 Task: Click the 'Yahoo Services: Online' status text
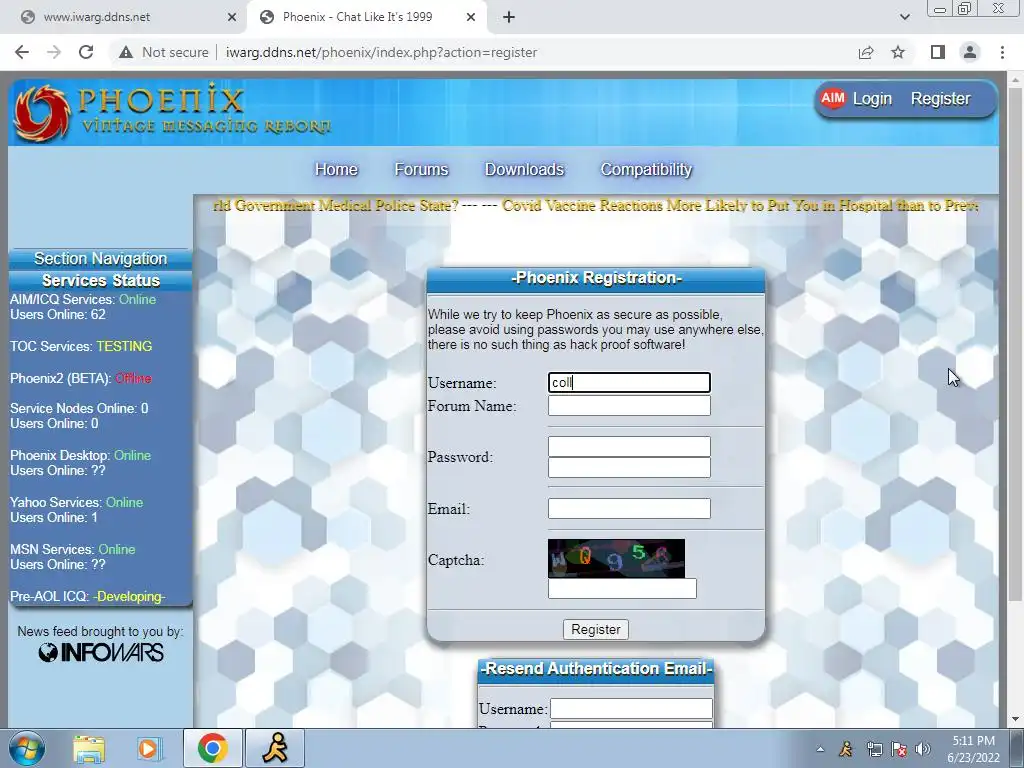[76, 503]
